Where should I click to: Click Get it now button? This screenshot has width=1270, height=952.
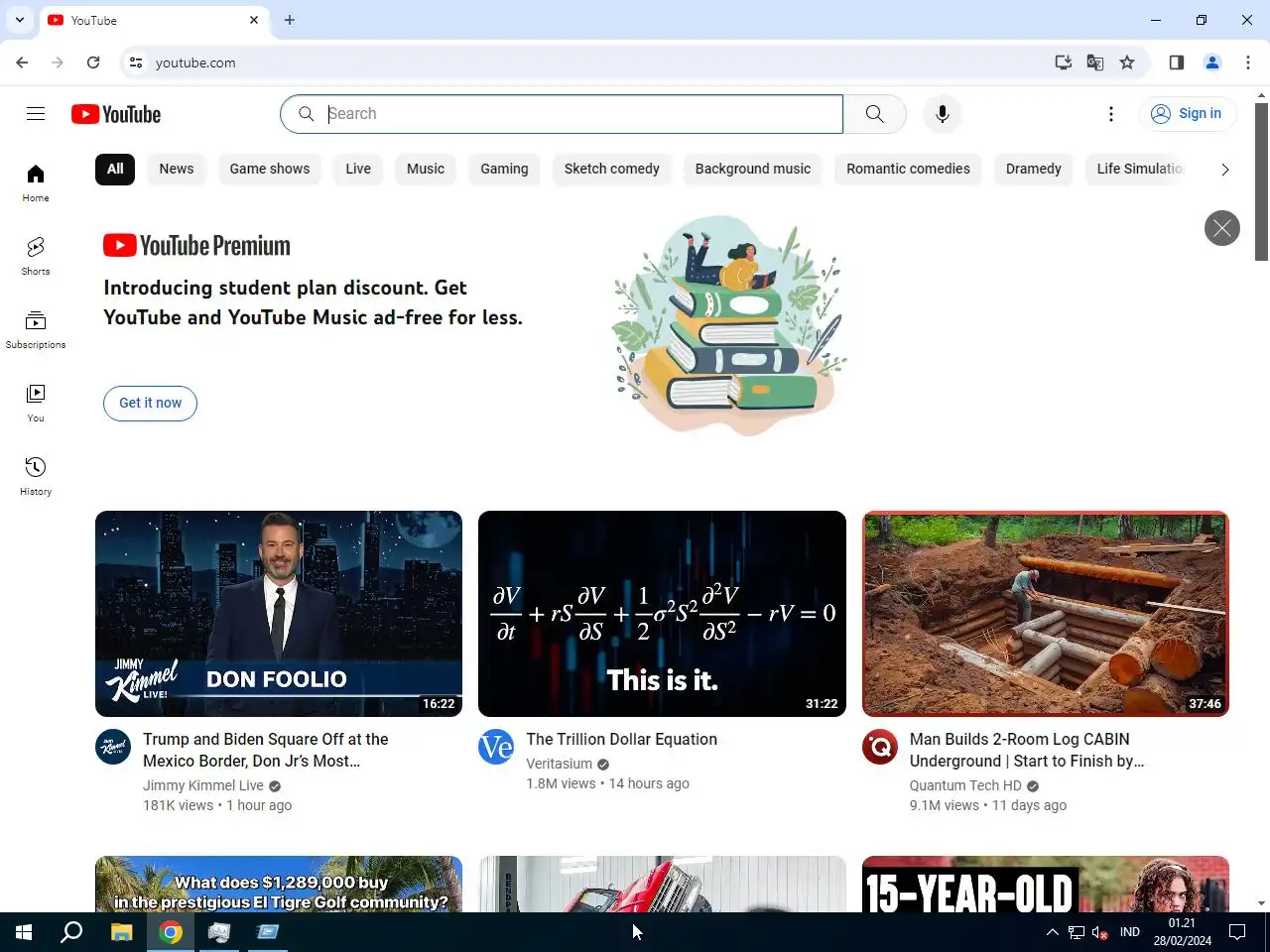(x=151, y=404)
